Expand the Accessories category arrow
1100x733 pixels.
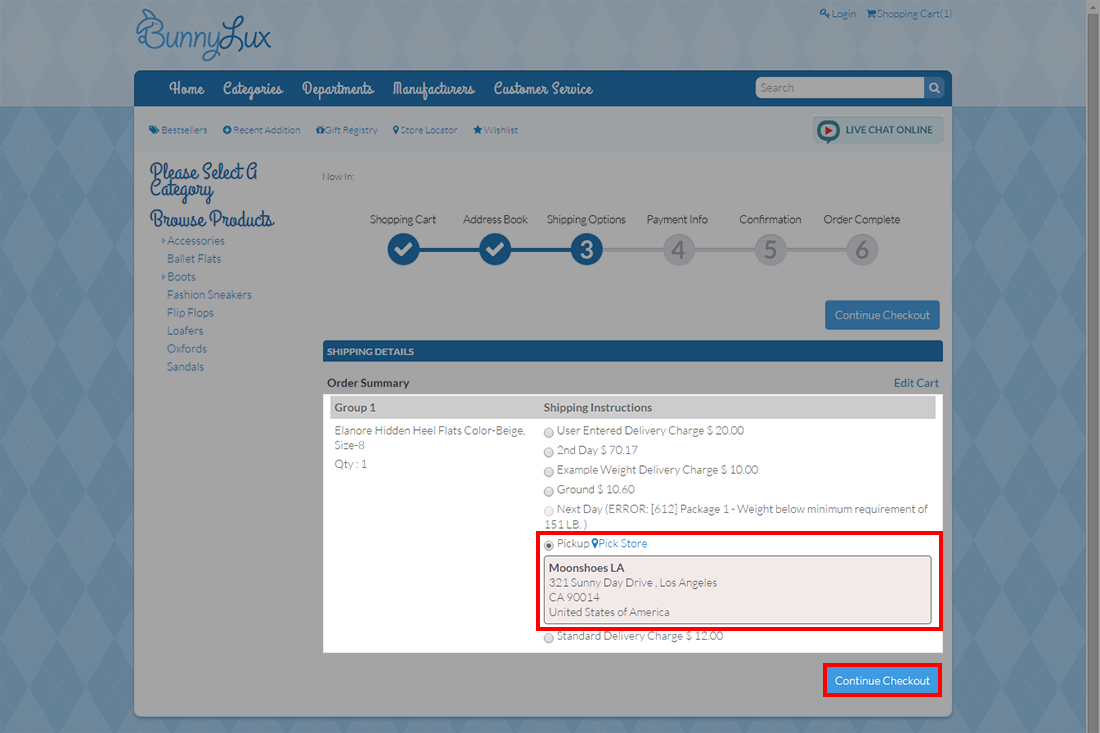pos(163,241)
